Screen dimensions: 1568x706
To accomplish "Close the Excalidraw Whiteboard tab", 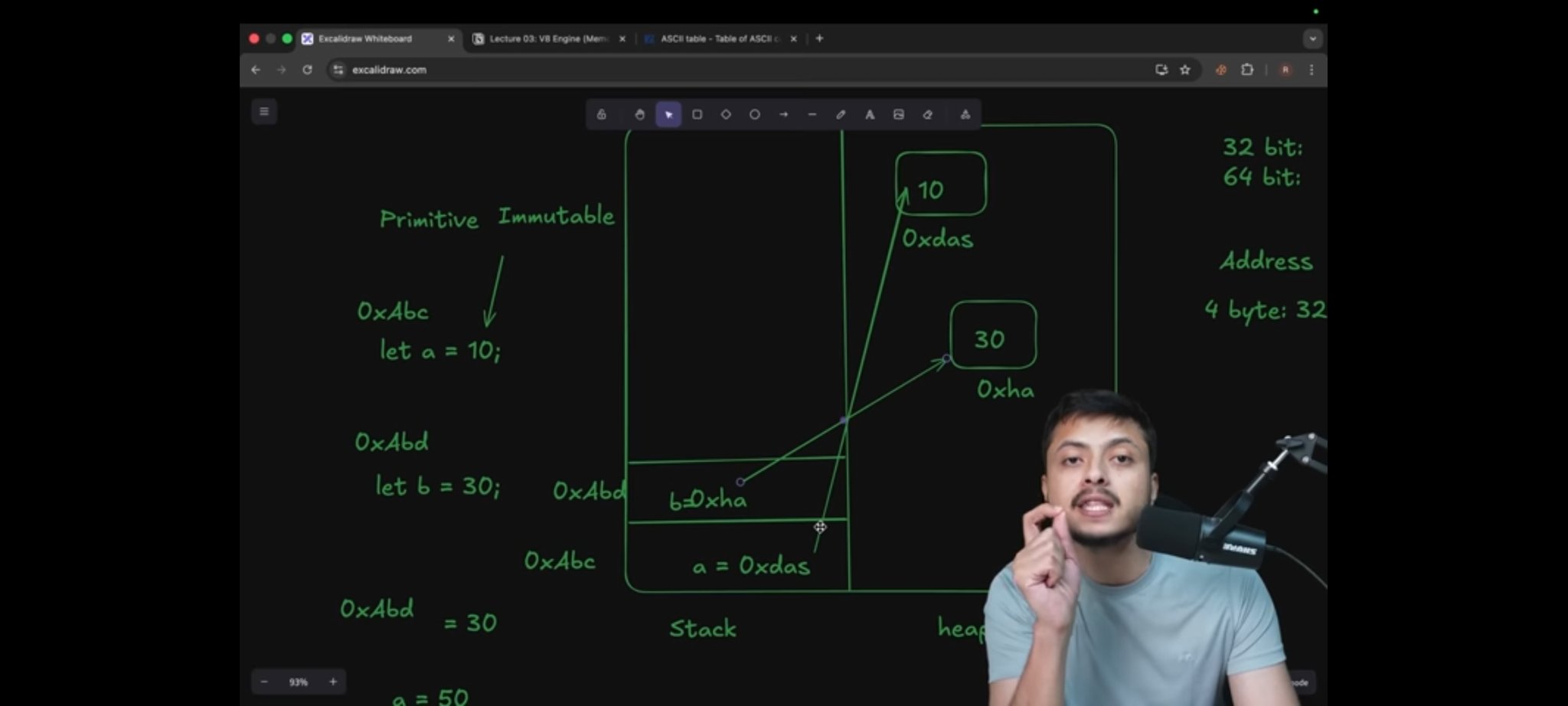I will [x=451, y=38].
